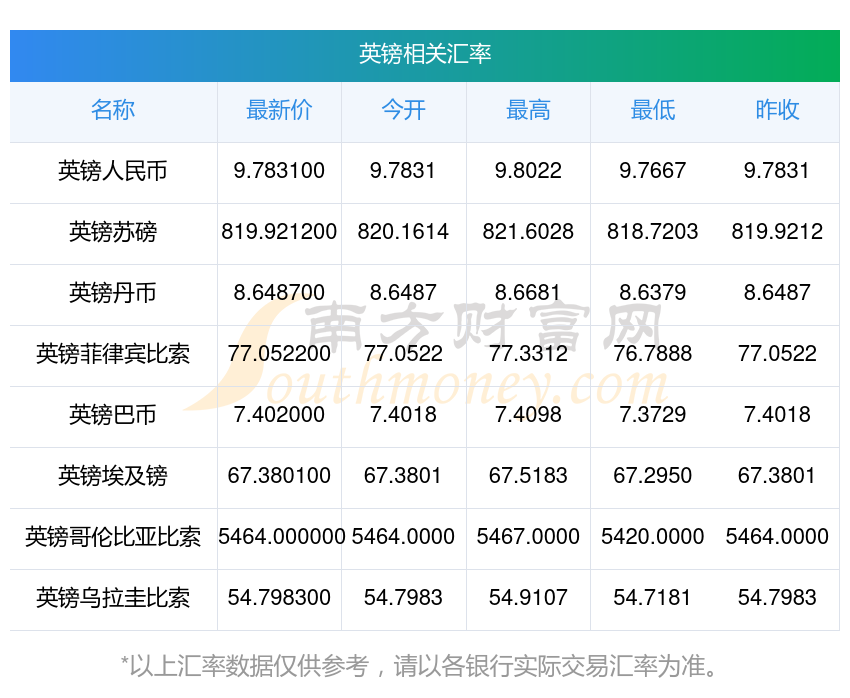Select the 英镑菲律宾比索 row name

113,354
